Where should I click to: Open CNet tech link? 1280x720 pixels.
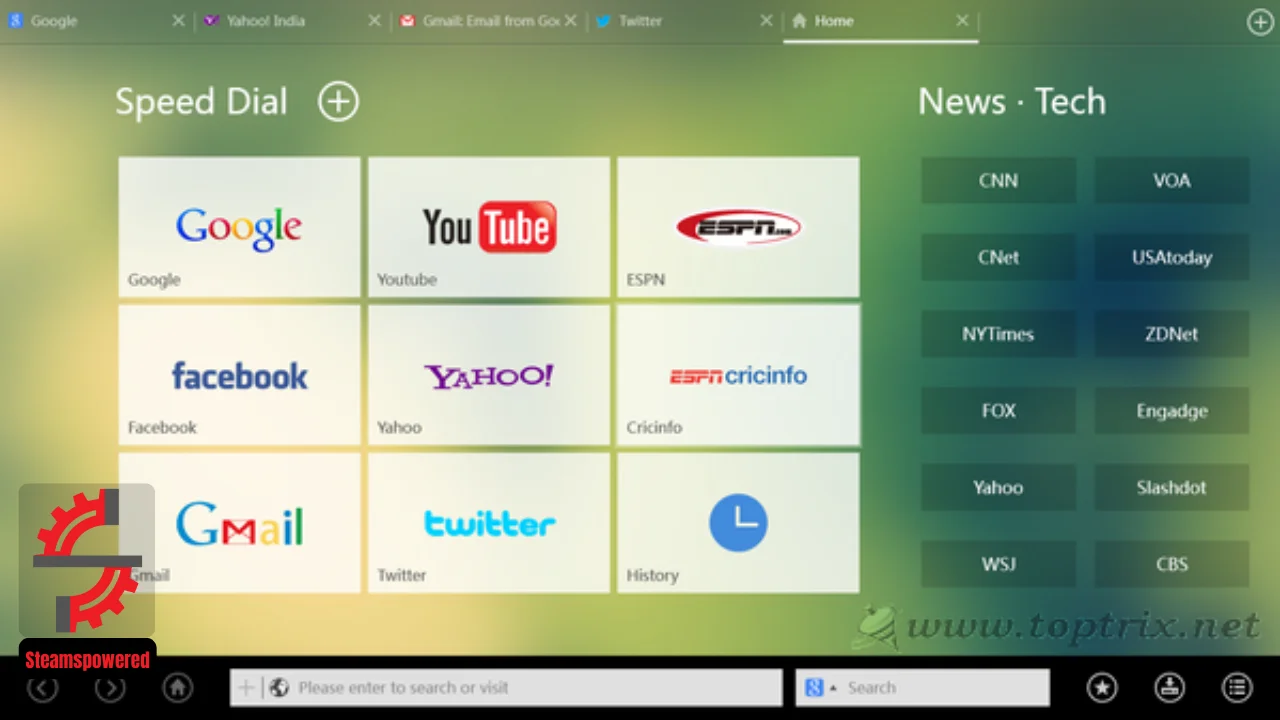point(998,257)
